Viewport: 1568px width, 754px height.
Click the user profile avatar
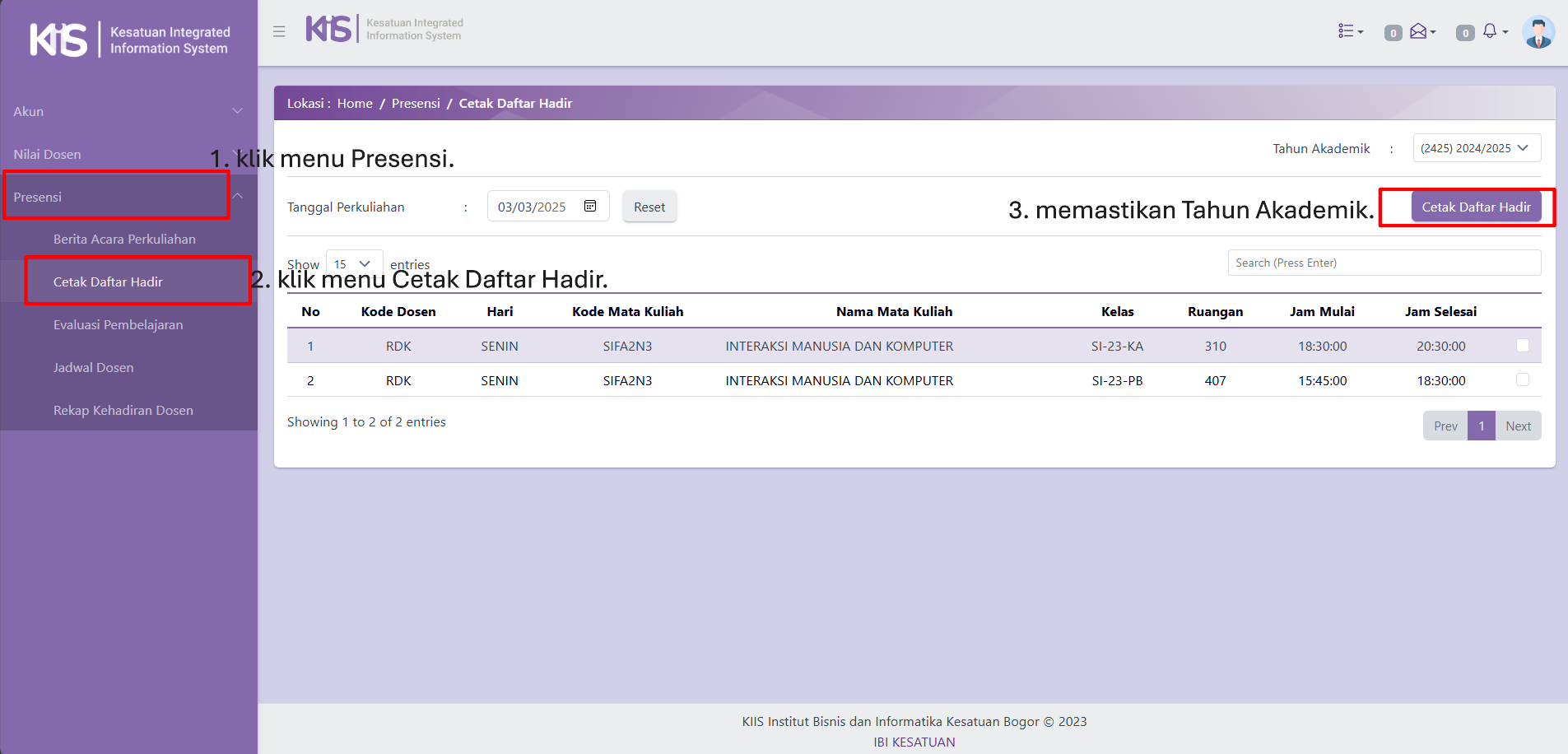pyautogui.click(x=1537, y=33)
